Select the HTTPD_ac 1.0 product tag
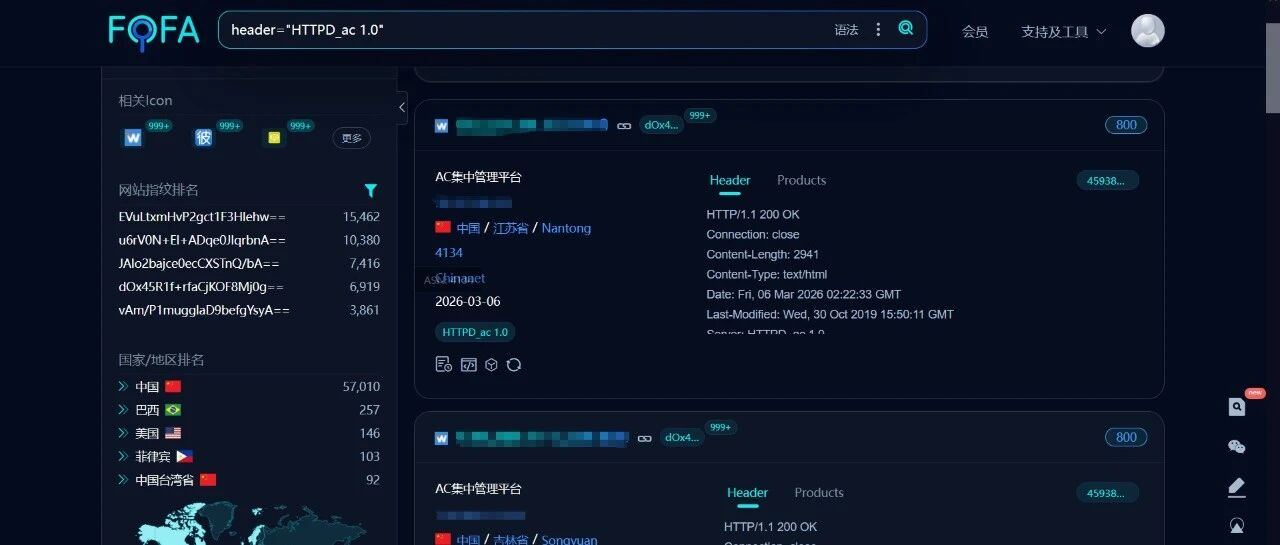Viewport: 1280px width, 545px height. [475, 332]
